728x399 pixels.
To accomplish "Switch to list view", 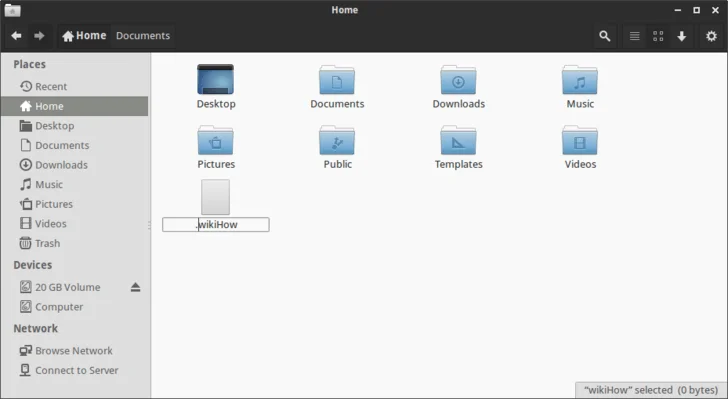I will pos(635,36).
